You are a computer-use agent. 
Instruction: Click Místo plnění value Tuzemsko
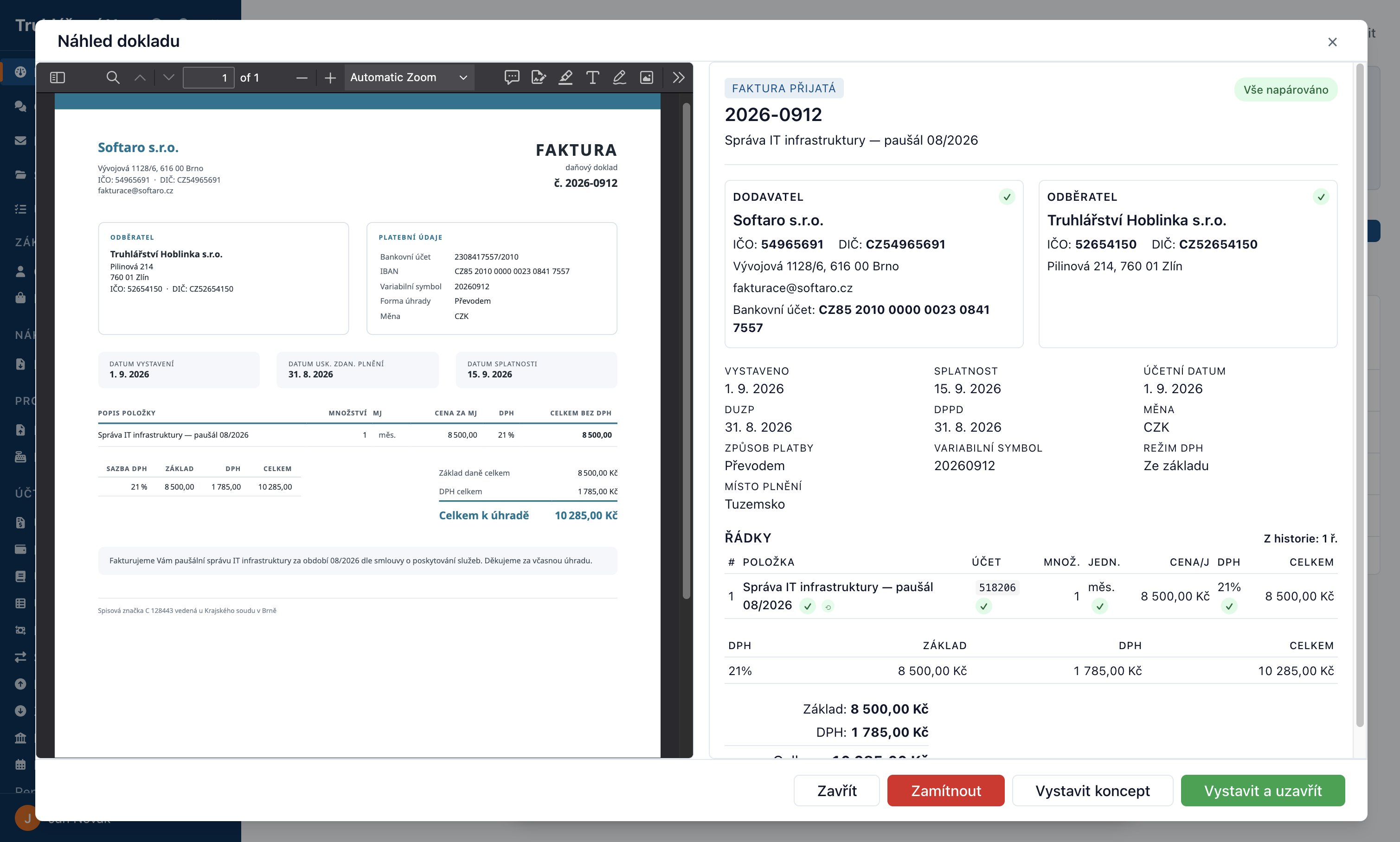coord(754,504)
